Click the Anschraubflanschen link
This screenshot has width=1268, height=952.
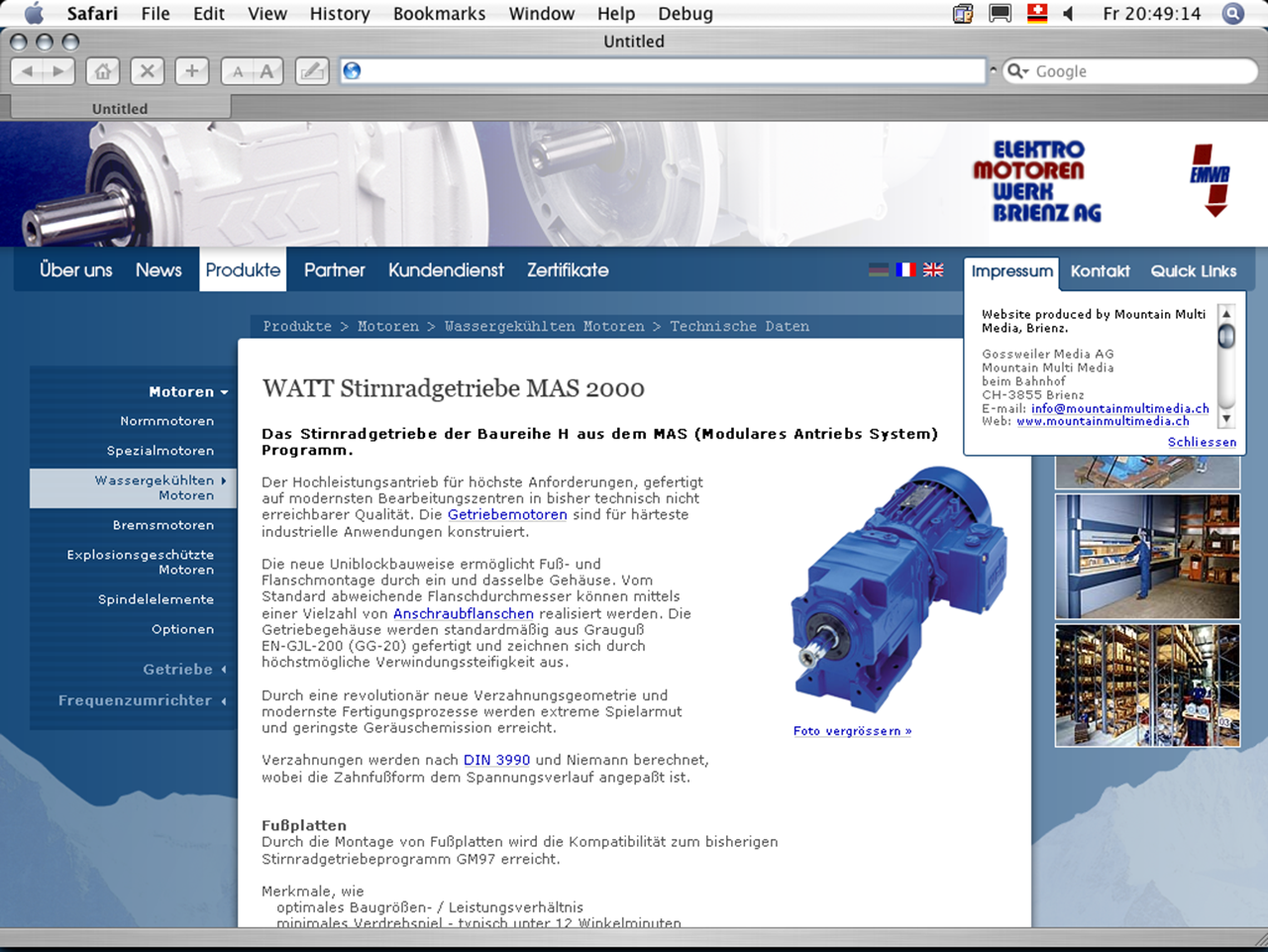click(464, 613)
